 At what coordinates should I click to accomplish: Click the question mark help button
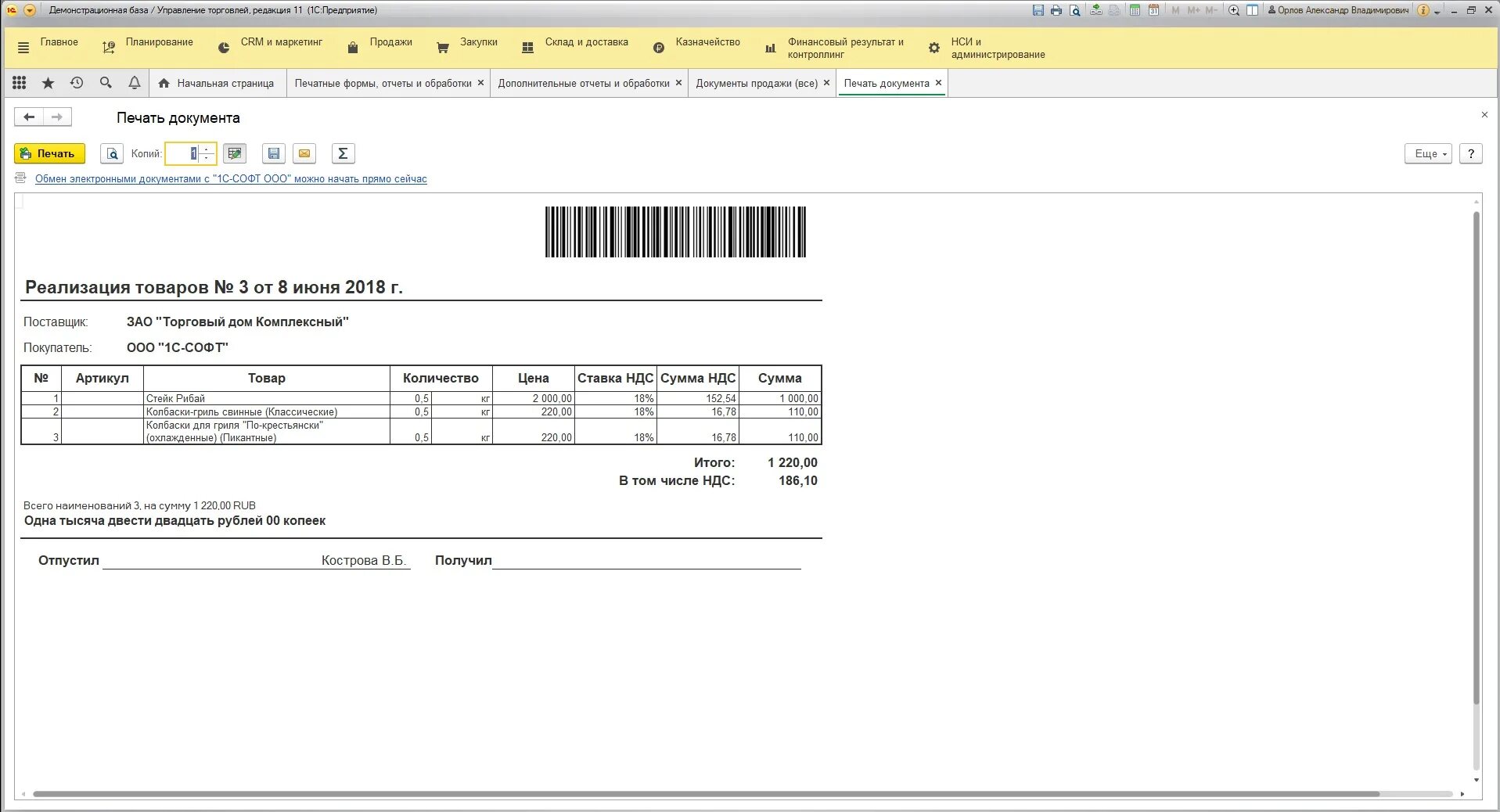tap(1471, 153)
